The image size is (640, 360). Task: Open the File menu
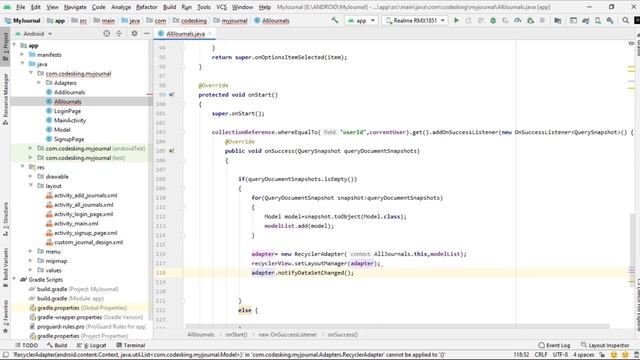pyautogui.click(x=20, y=7)
